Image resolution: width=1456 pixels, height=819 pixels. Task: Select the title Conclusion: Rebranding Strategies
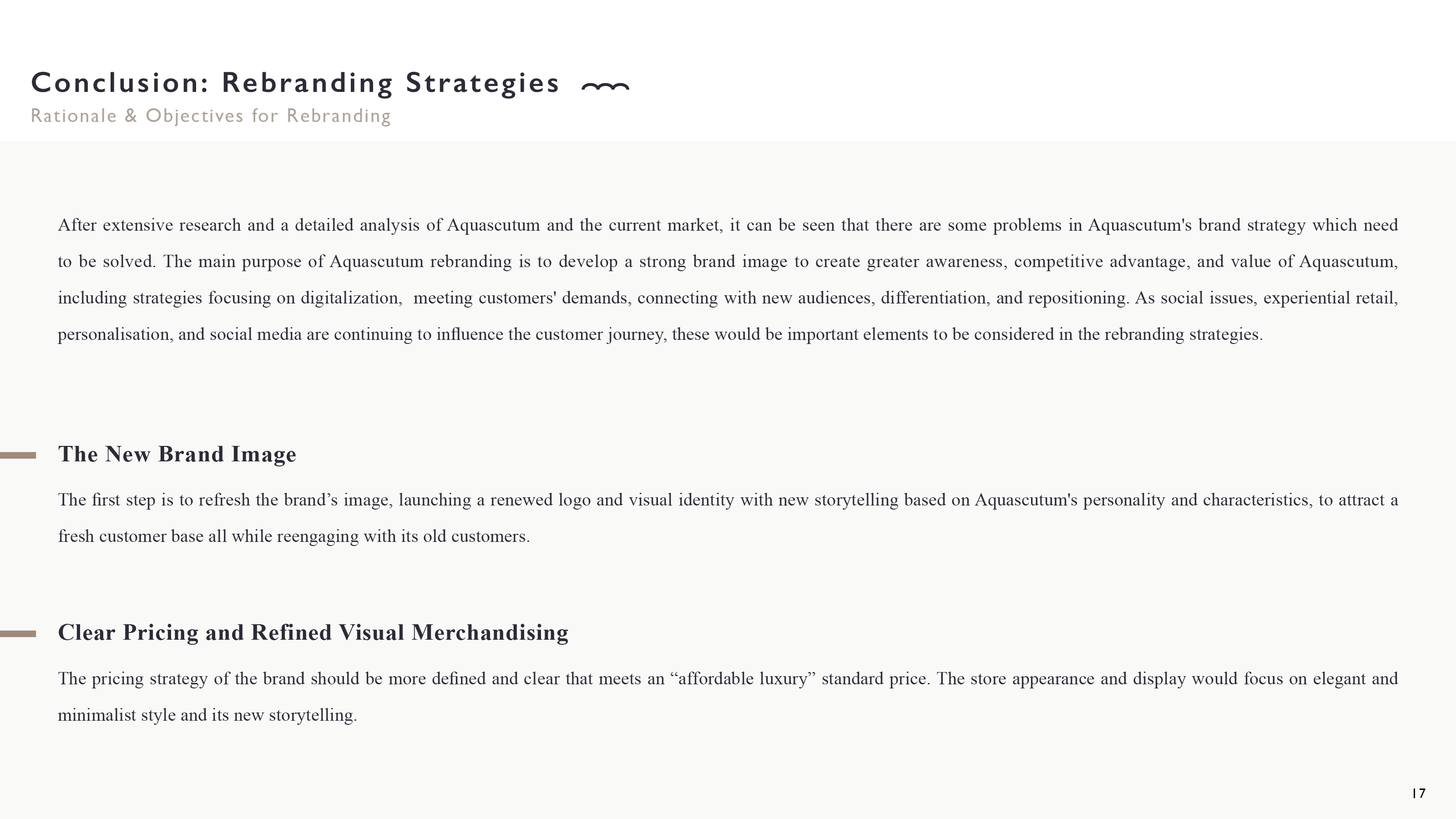(295, 82)
